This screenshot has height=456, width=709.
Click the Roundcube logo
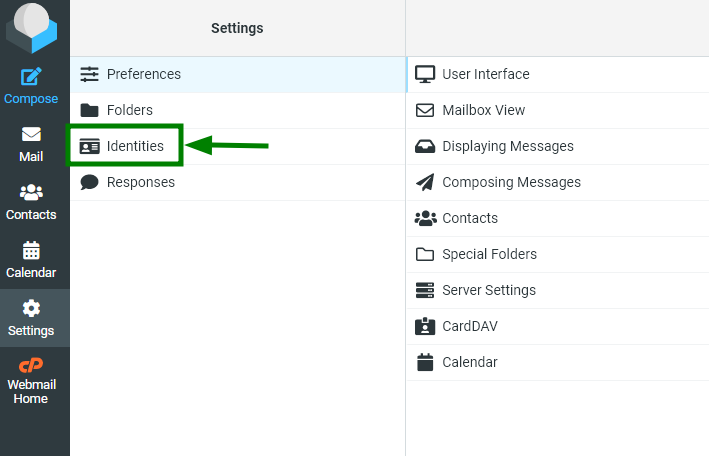32,27
